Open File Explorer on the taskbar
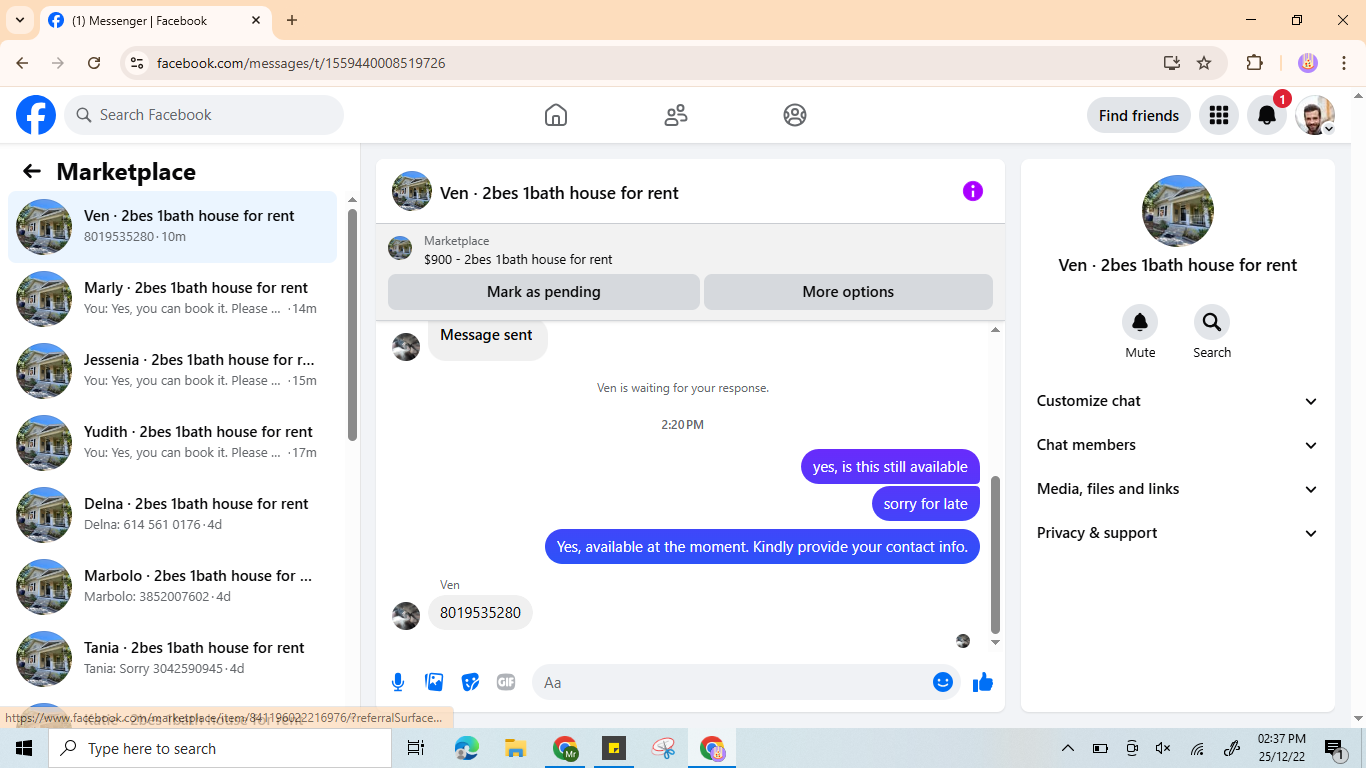This screenshot has height=768, width=1366. pyautogui.click(x=515, y=748)
